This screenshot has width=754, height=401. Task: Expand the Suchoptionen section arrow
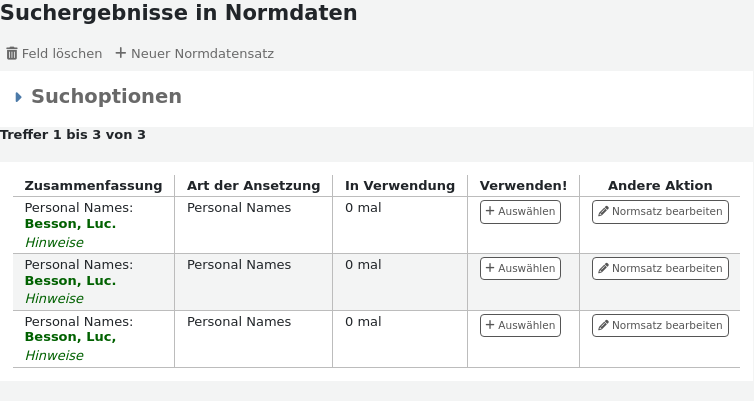(x=19, y=97)
